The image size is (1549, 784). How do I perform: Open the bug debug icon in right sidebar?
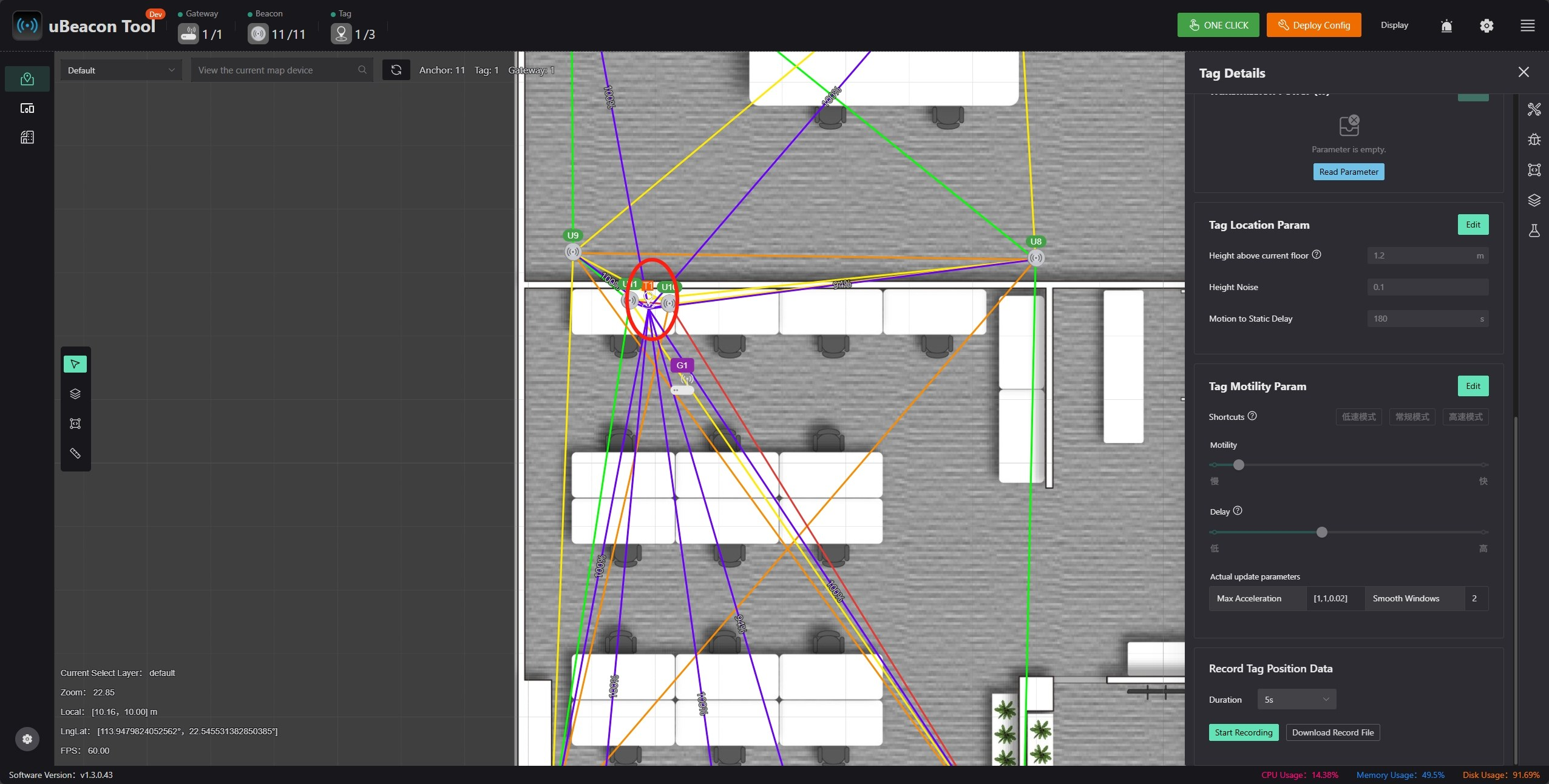pos(1534,140)
